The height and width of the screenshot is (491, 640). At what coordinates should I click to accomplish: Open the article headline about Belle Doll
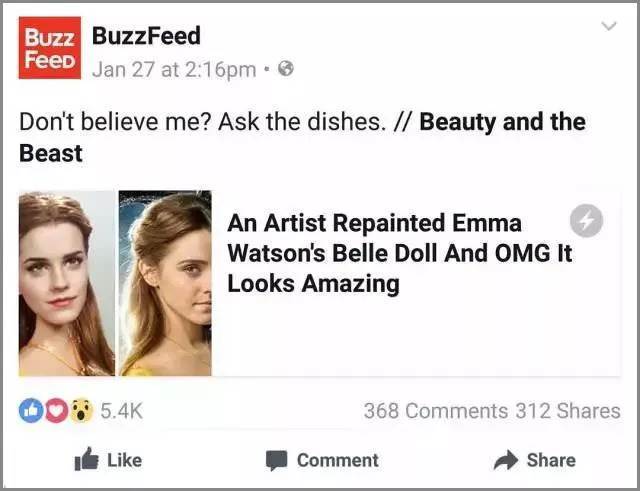click(x=399, y=253)
